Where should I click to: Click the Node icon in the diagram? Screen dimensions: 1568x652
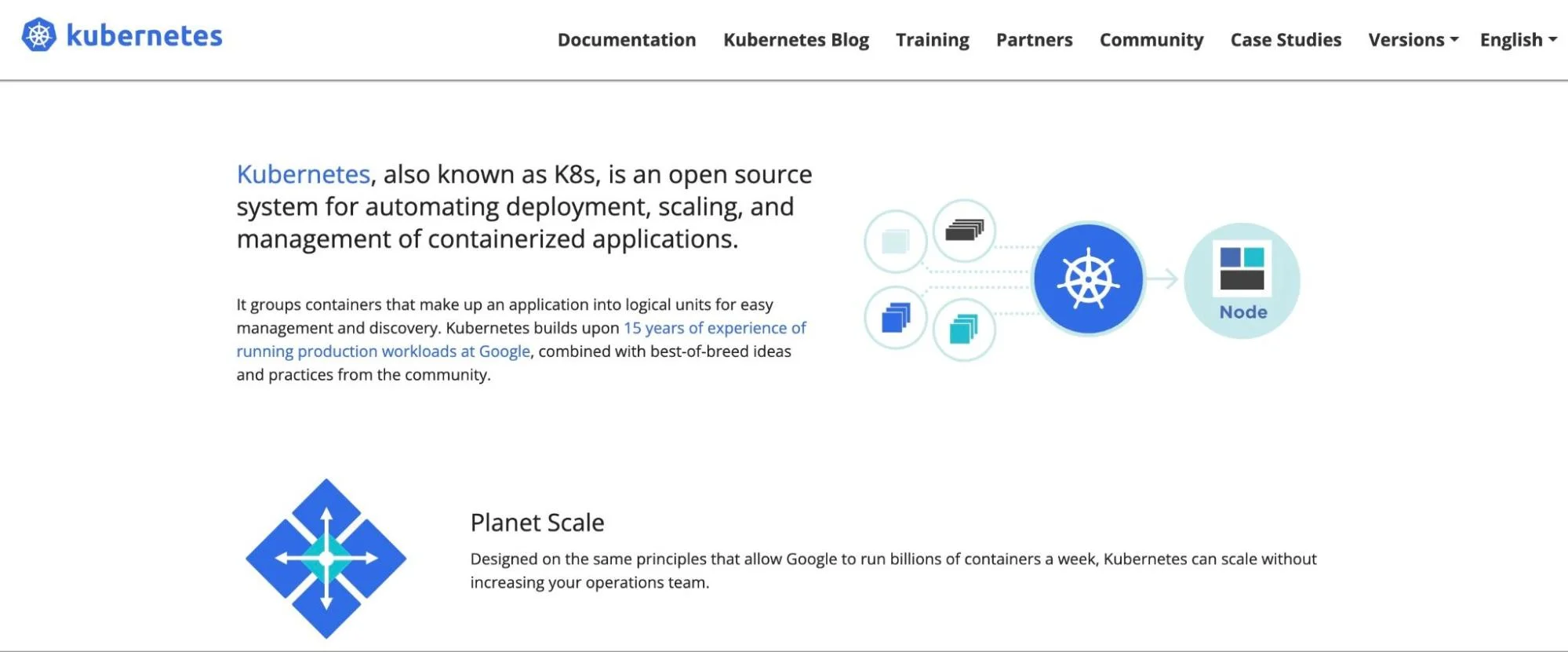(x=1242, y=281)
